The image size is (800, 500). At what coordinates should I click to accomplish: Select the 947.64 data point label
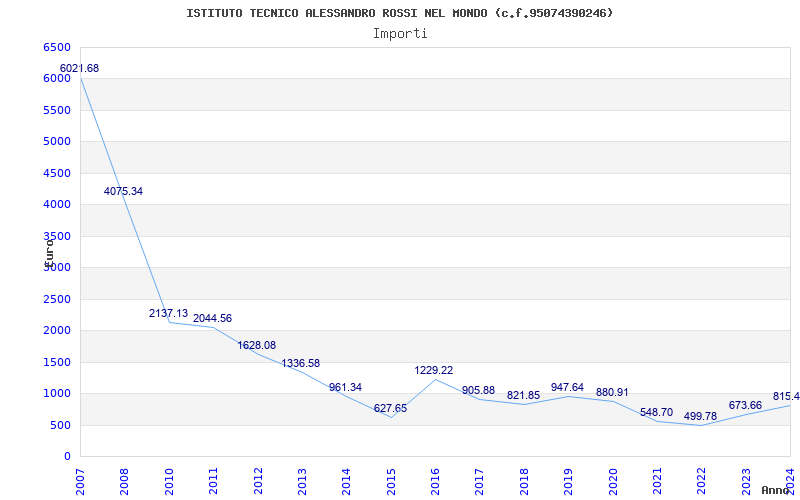tap(567, 387)
